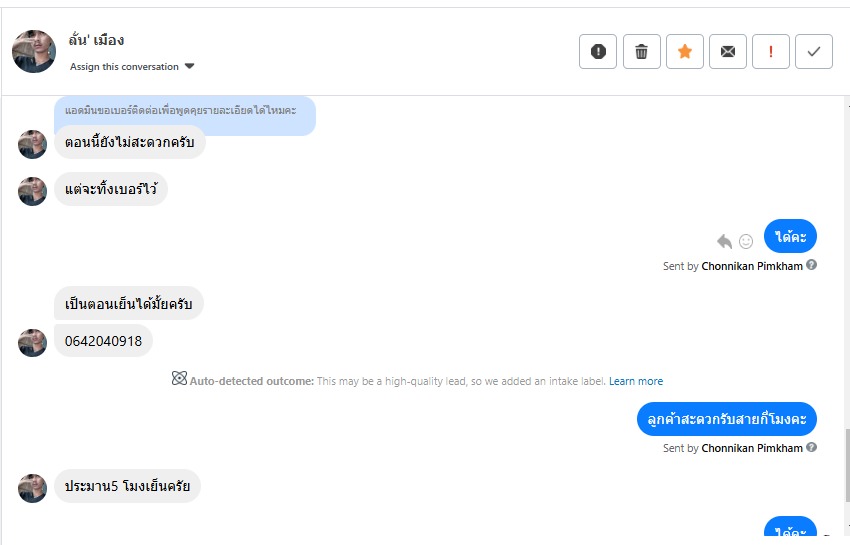Toggle the orange star follow-up flag
The height and width of the screenshot is (545, 850).
pos(685,52)
